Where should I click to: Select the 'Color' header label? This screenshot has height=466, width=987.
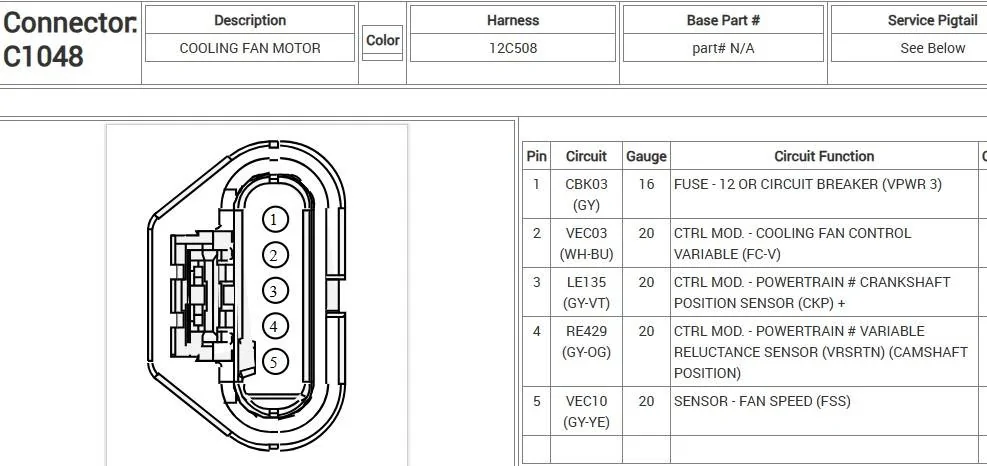pyautogui.click(x=383, y=40)
